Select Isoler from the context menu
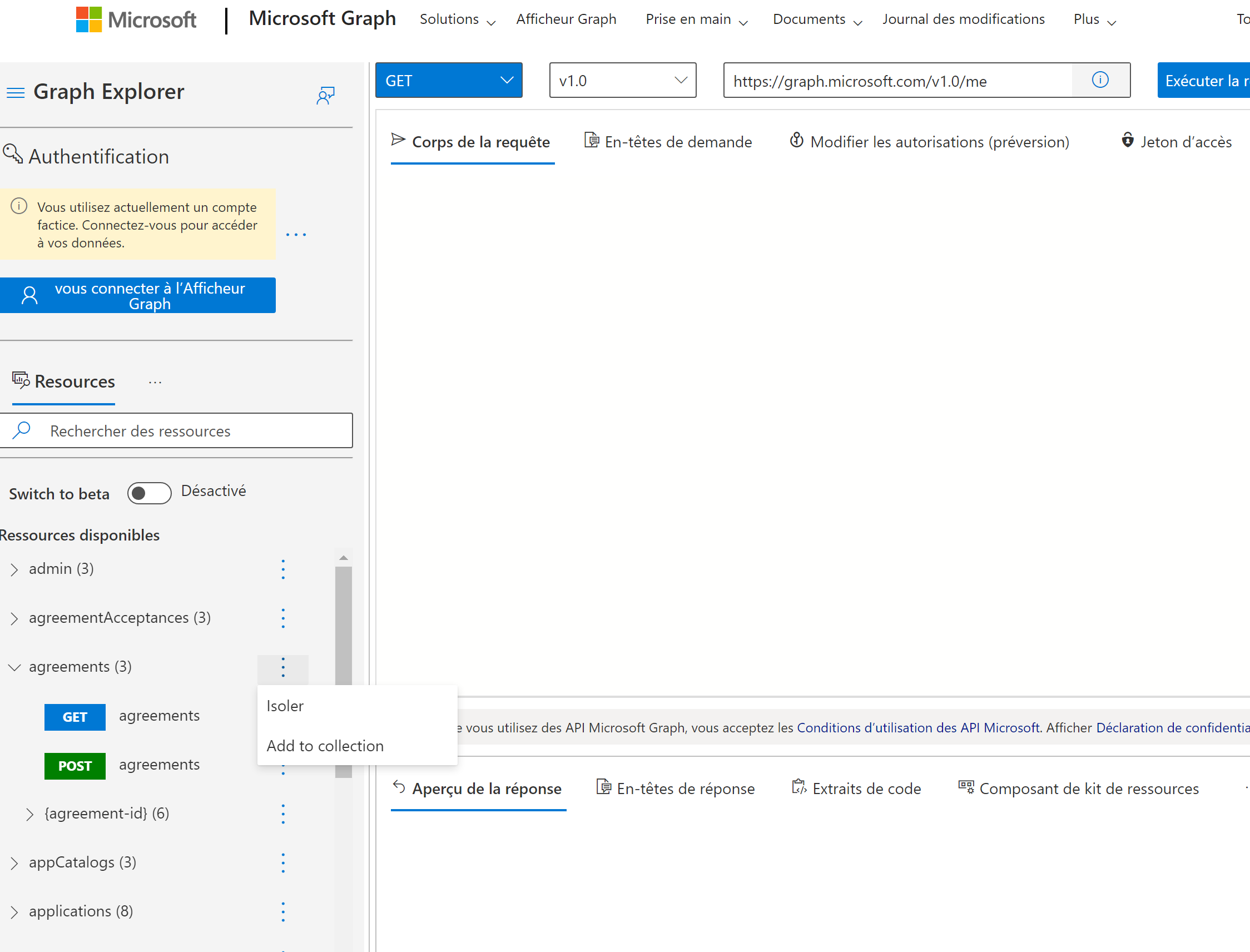This screenshot has height=952, width=1250. coord(285,706)
